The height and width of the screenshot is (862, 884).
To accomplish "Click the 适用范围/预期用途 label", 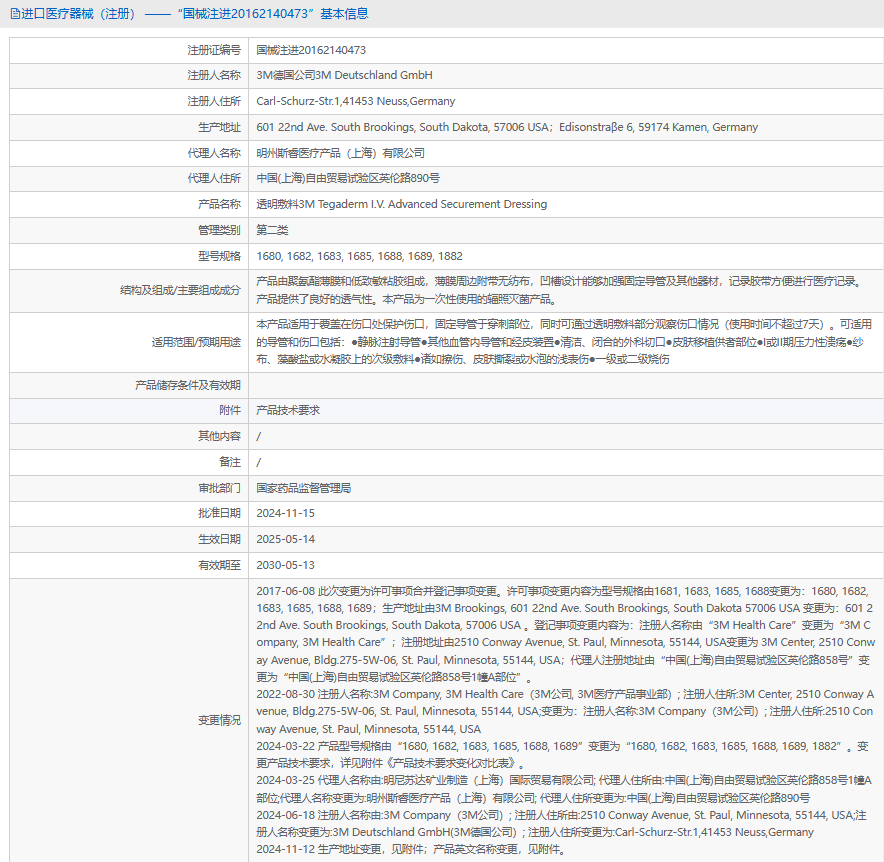I will (196, 342).
